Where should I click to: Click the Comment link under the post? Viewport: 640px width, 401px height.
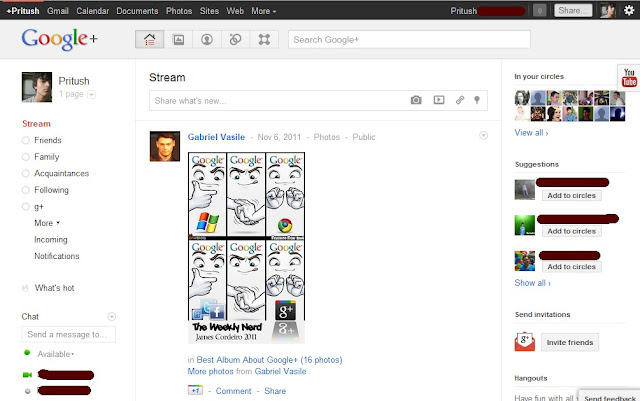[x=233, y=391]
